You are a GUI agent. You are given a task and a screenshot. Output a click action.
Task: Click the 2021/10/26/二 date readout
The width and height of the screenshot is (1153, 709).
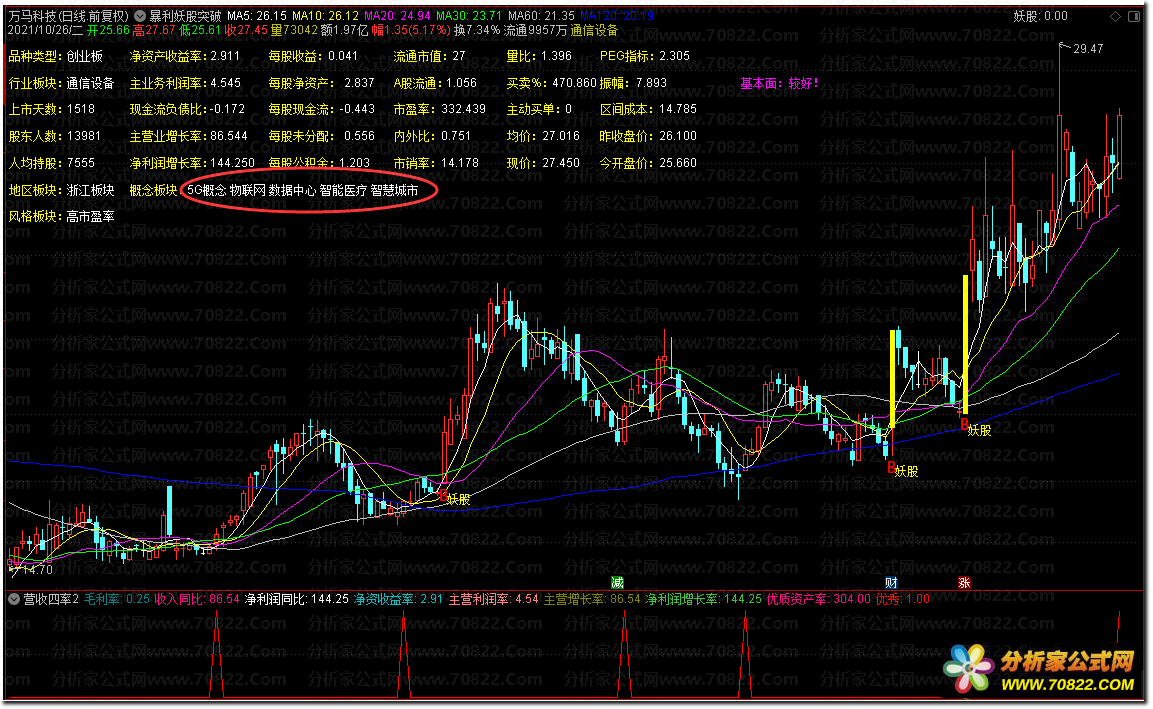click(x=45, y=30)
